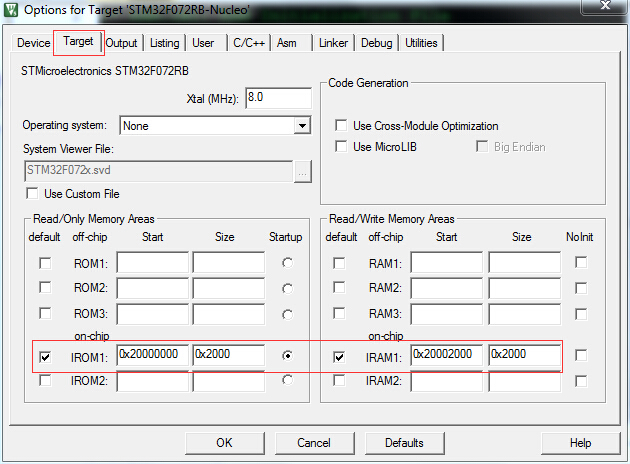Click the Cancel button
The width and height of the screenshot is (630, 464).
pyautogui.click(x=314, y=443)
